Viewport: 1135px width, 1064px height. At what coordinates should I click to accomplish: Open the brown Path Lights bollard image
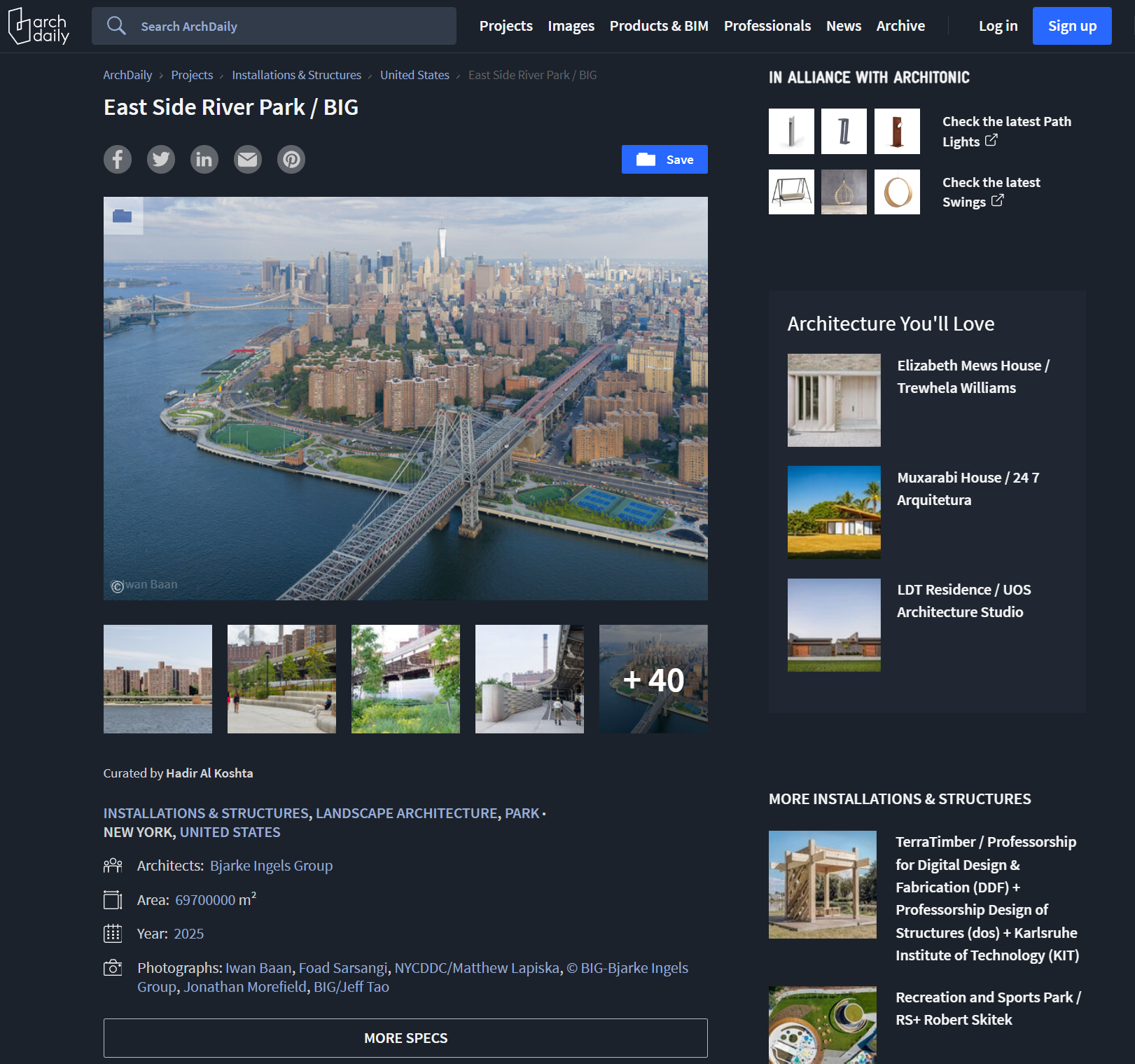897,131
